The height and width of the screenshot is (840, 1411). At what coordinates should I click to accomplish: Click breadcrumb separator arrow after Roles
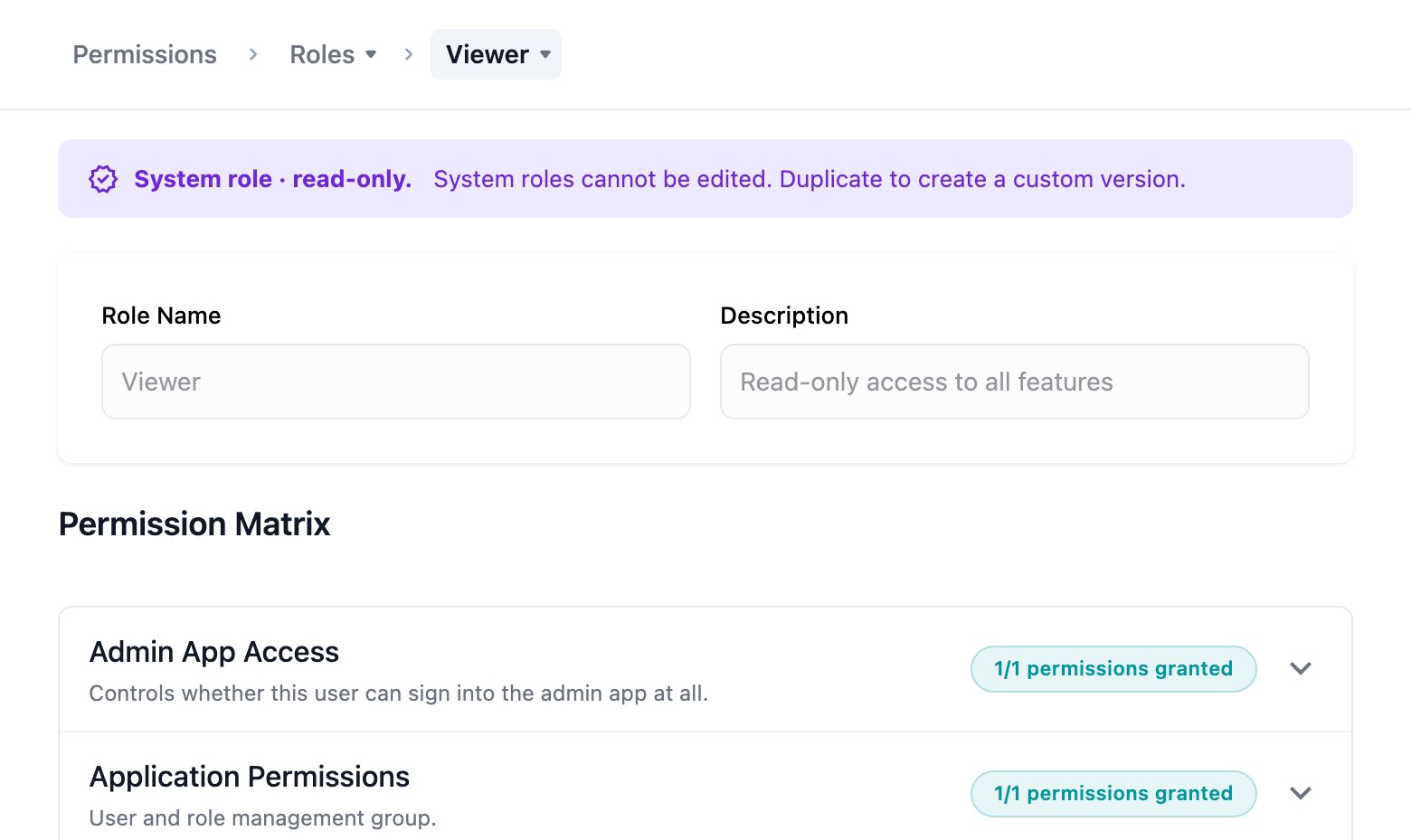[409, 54]
